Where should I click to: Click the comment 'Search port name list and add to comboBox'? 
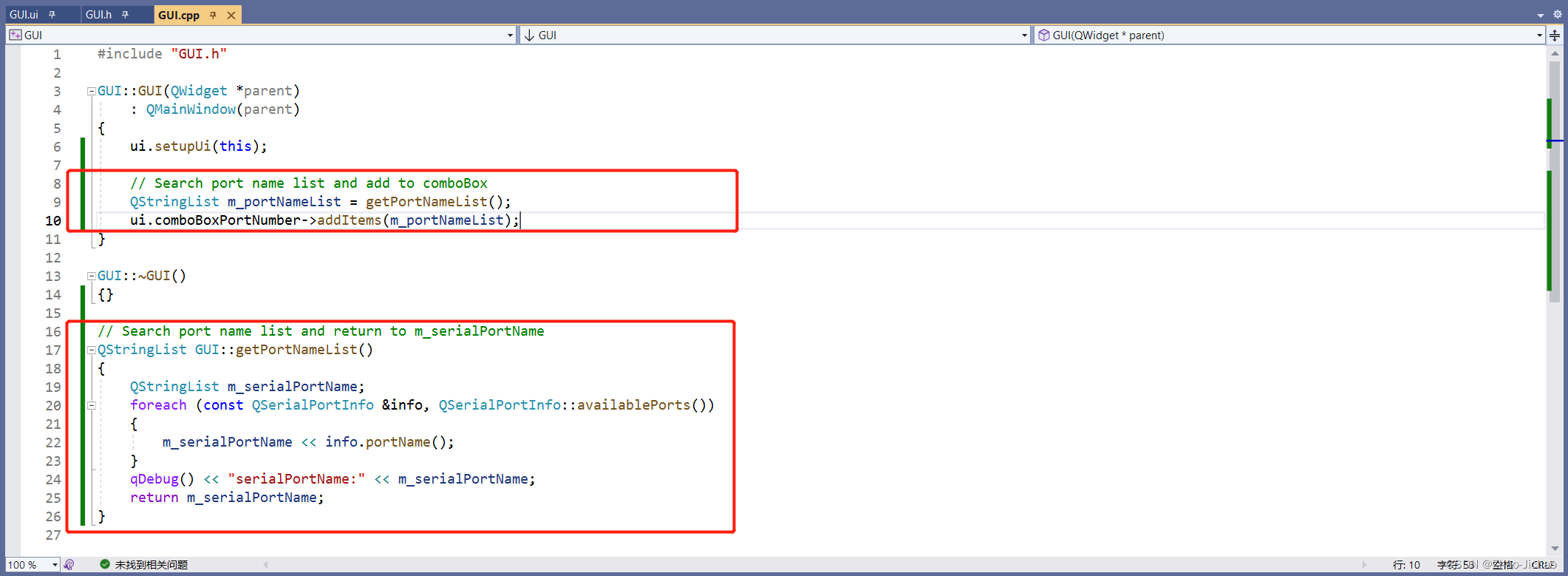(309, 183)
